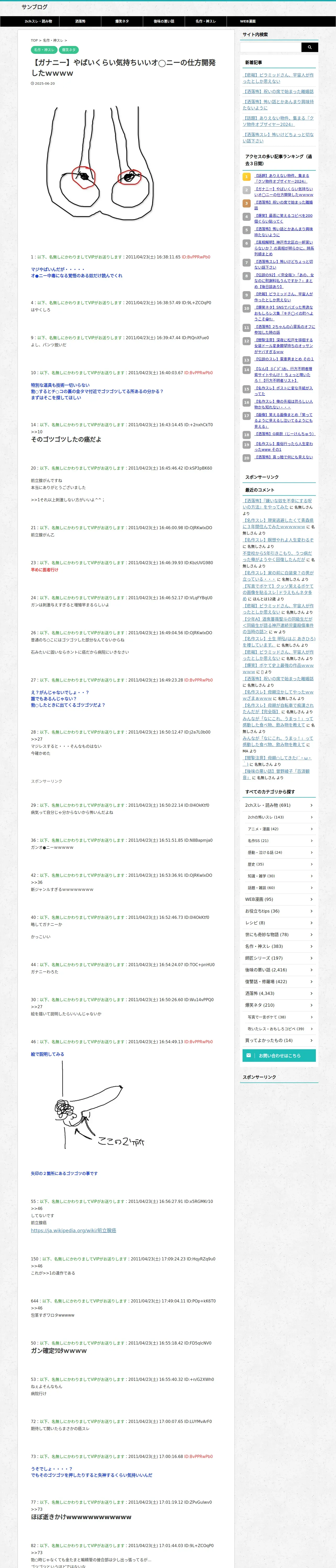This screenshot has width=336, height=1568.
Task: Click the rank 14 badge
Action: pyautogui.click(x=246, y=370)
